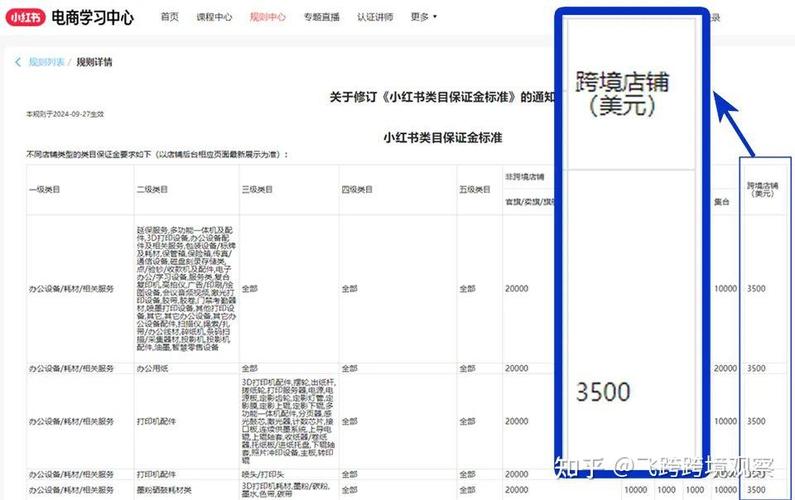Click the 规则详情 breadcrumb text

point(94,62)
